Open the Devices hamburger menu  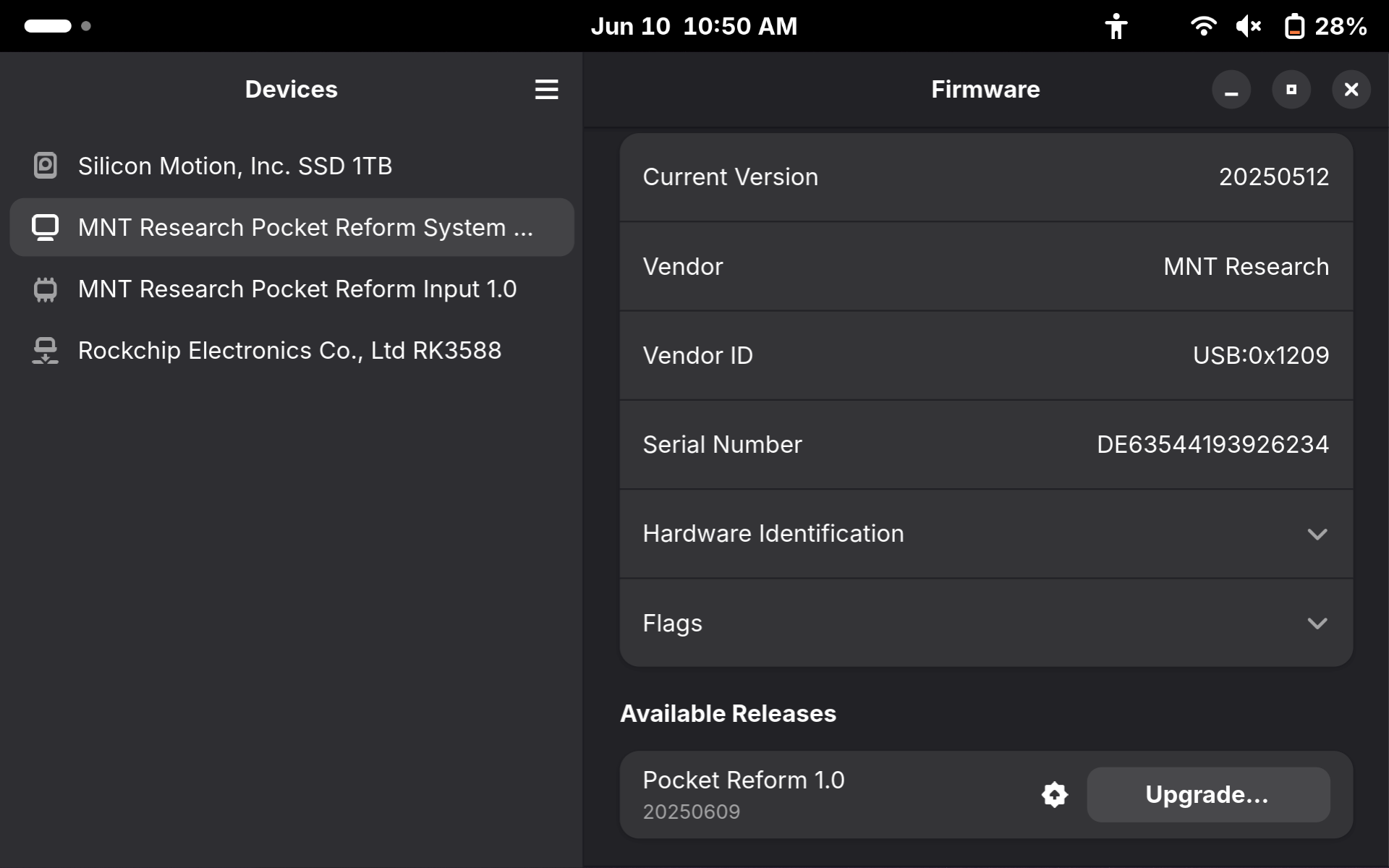point(546,90)
